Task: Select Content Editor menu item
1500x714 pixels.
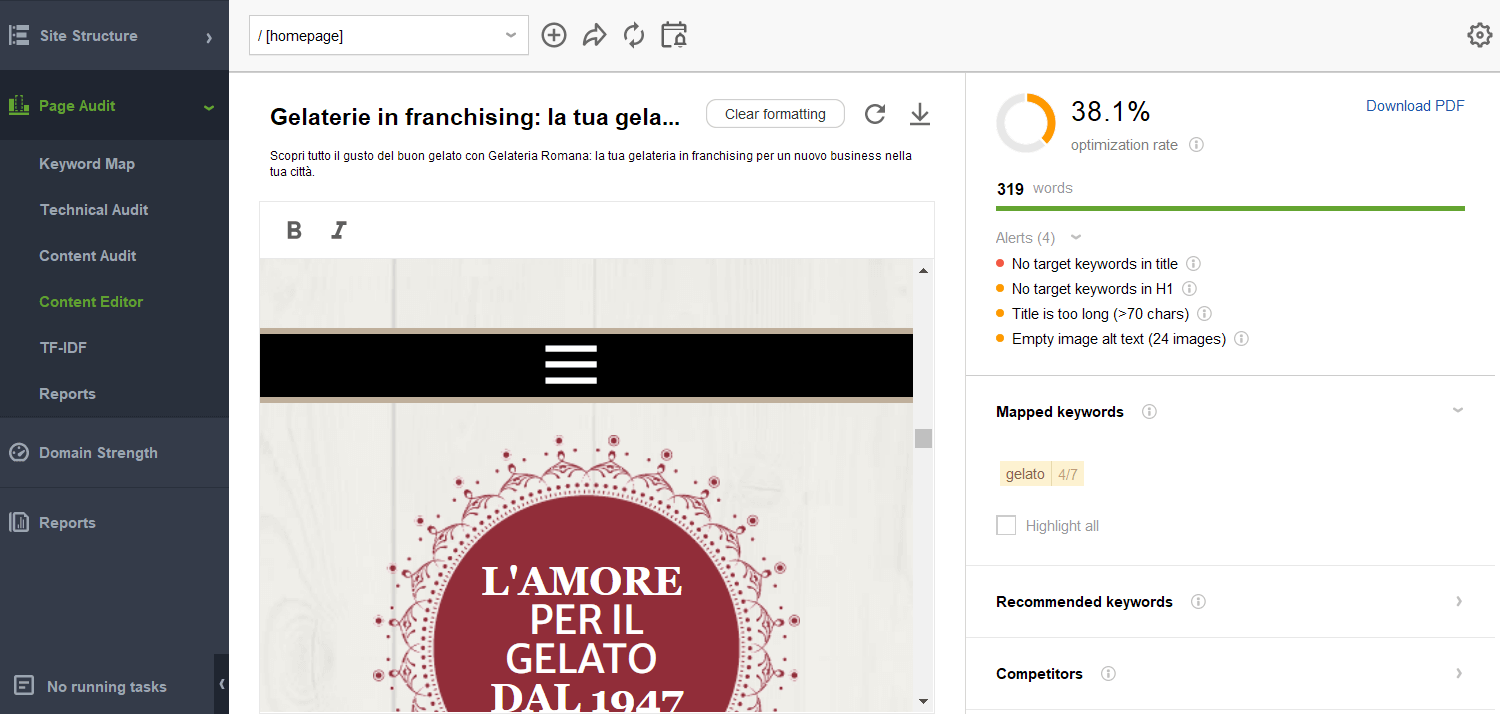Action: [91, 302]
